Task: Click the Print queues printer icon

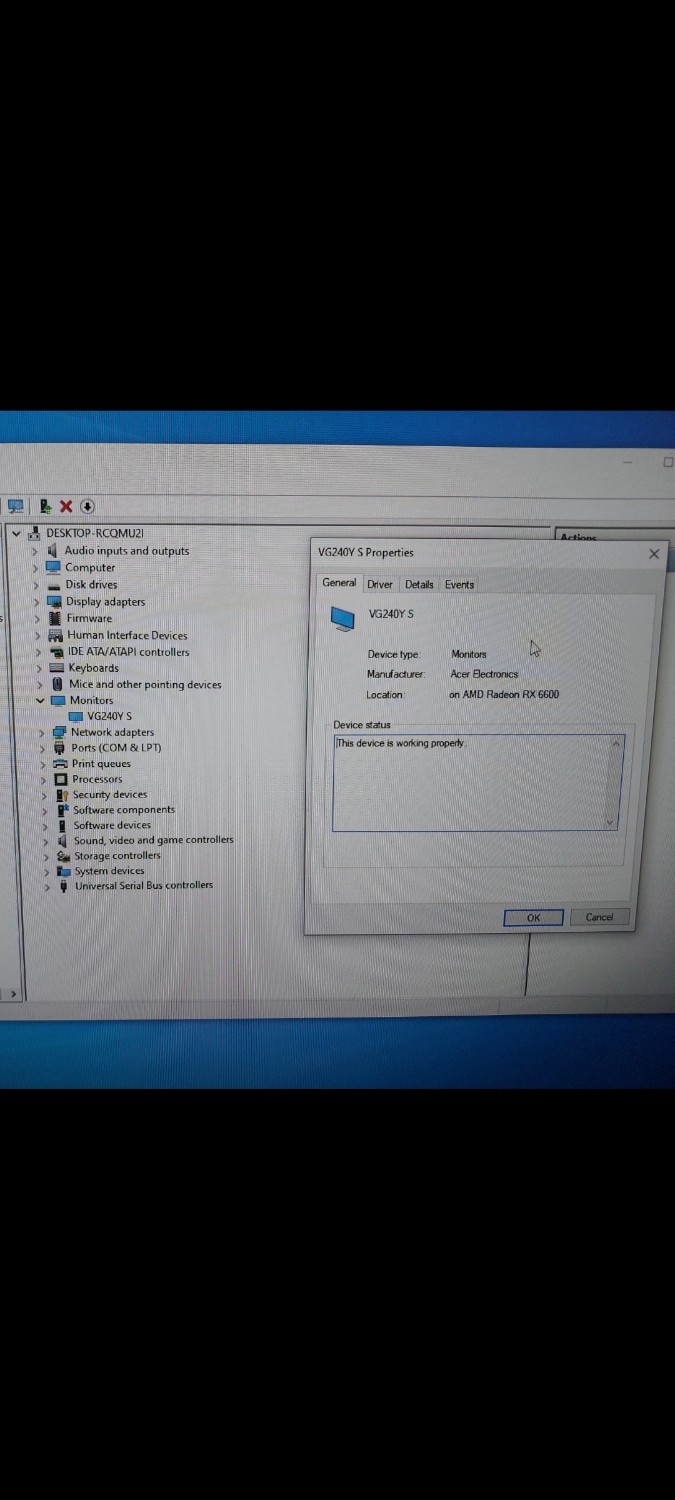Action: click(x=61, y=764)
